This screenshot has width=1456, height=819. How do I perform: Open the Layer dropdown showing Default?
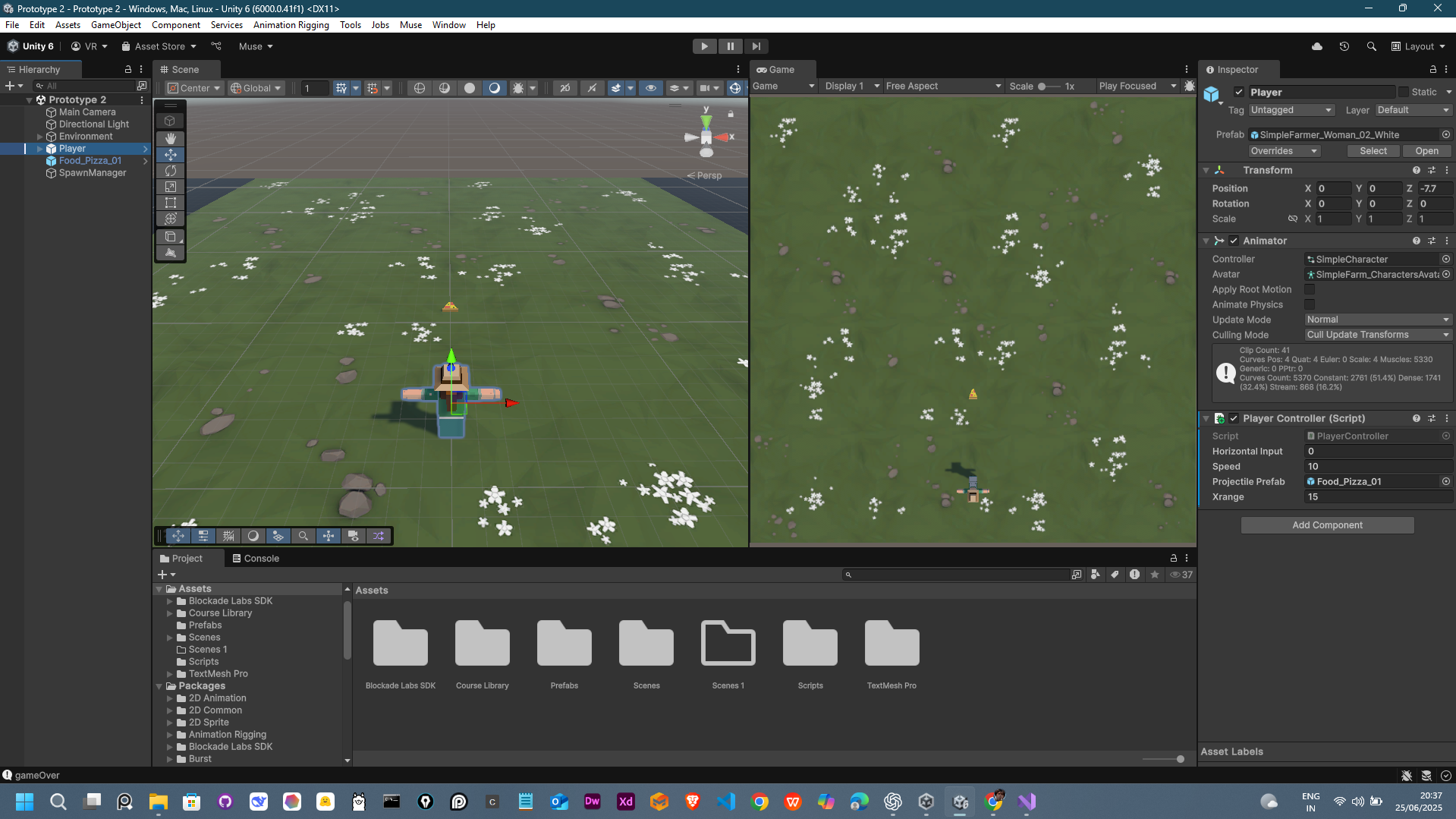pyautogui.click(x=1414, y=110)
